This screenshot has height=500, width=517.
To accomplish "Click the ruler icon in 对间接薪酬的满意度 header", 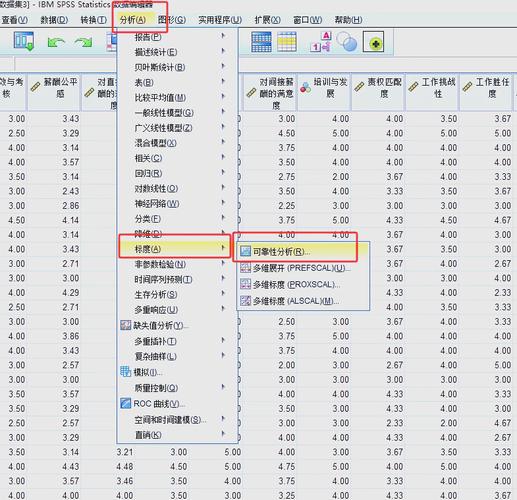I will click(x=251, y=92).
